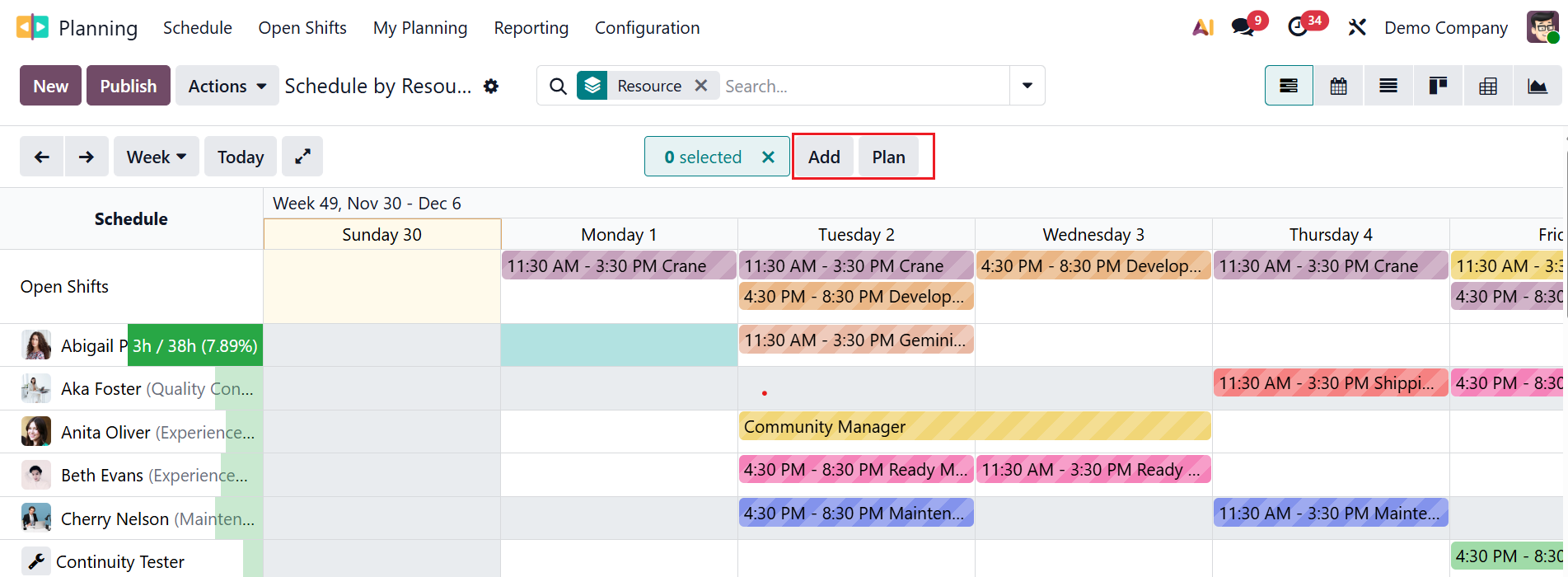Click the Schedule by Resource breadcrumb title
Viewport: 1568px width, 577px height.
[378, 86]
